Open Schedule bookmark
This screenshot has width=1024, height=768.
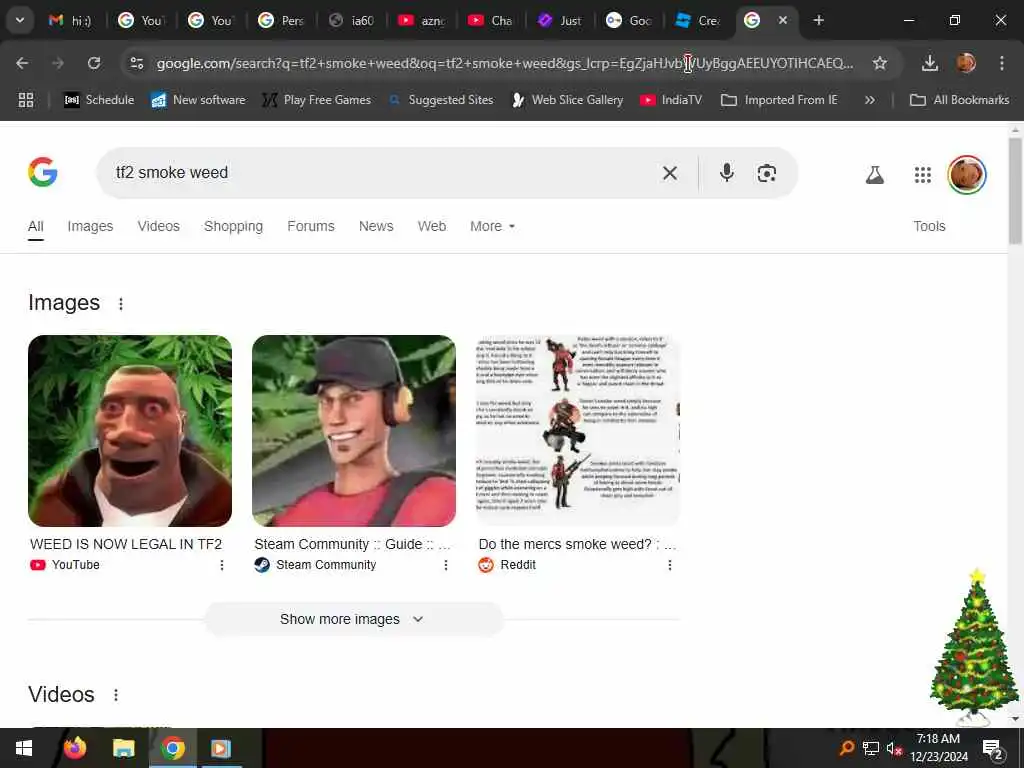click(99, 100)
